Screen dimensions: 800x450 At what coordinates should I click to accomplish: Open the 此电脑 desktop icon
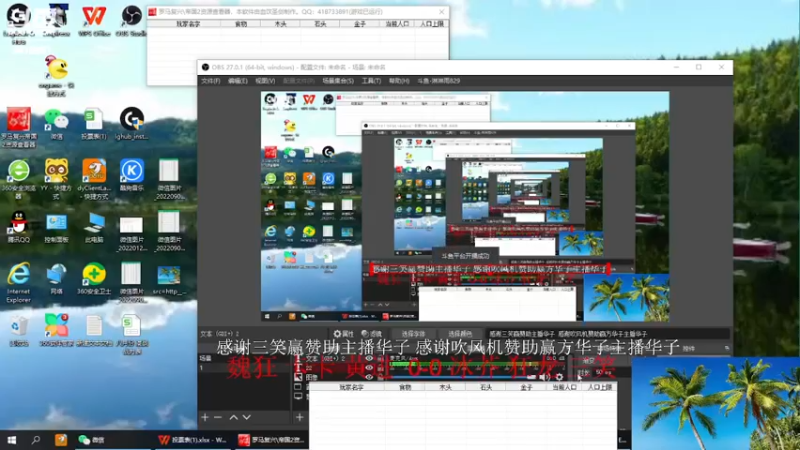pyautogui.click(x=94, y=227)
